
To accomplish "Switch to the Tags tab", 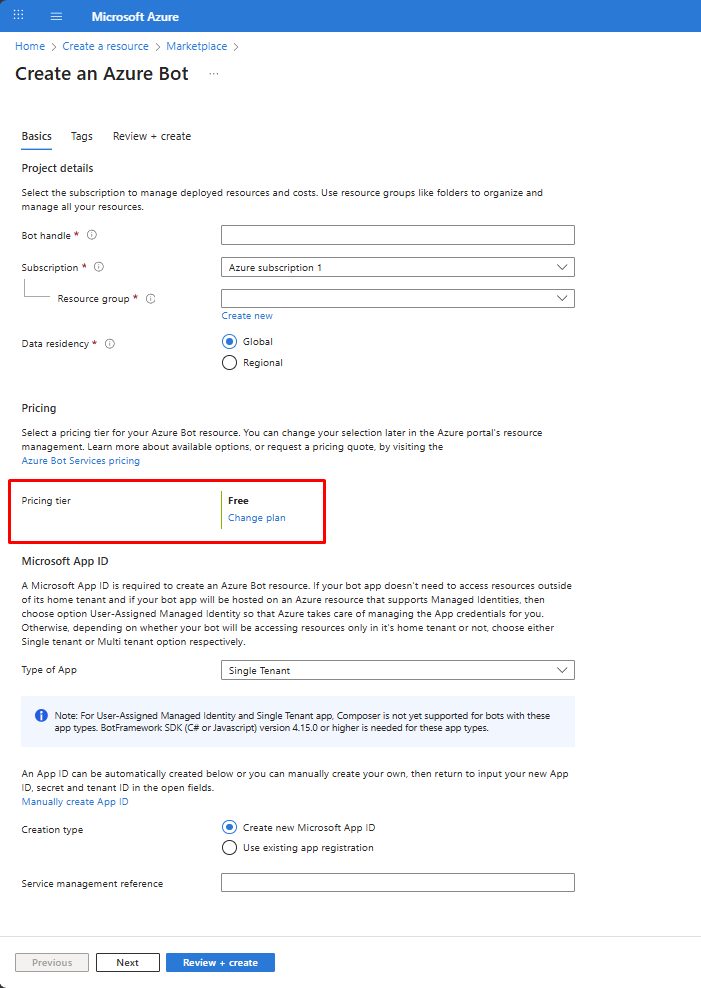I will [x=82, y=136].
